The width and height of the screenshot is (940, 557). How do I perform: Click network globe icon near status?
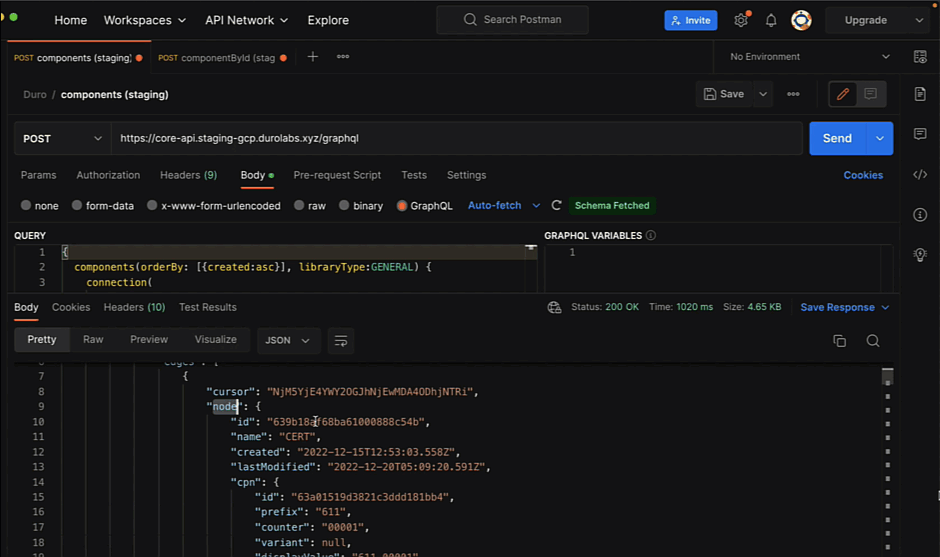tap(555, 308)
